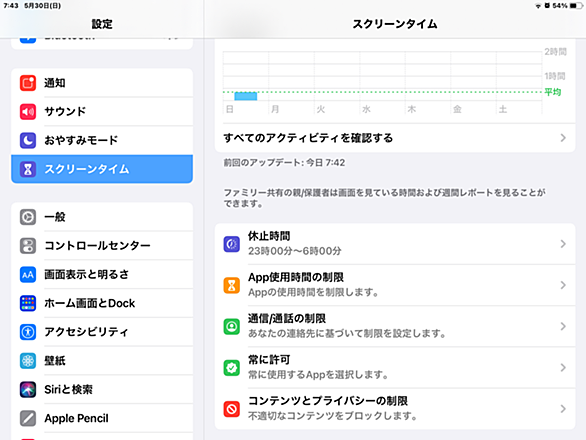586x440 pixels.
Task: Select スクリーンタイム in the sidebar
Action: pyautogui.click(x=102, y=169)
